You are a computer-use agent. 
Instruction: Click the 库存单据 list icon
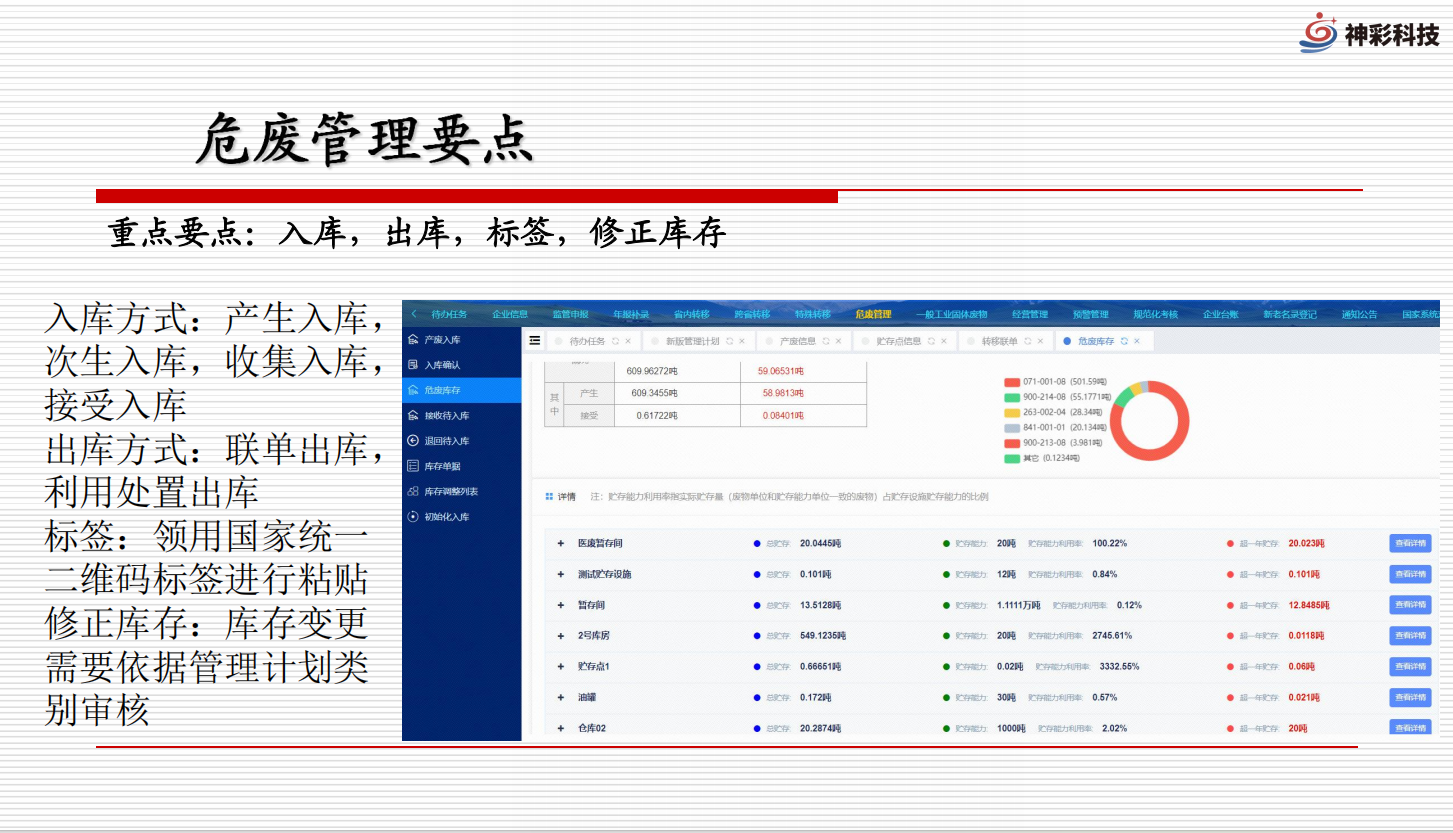(x=413, y=466)
